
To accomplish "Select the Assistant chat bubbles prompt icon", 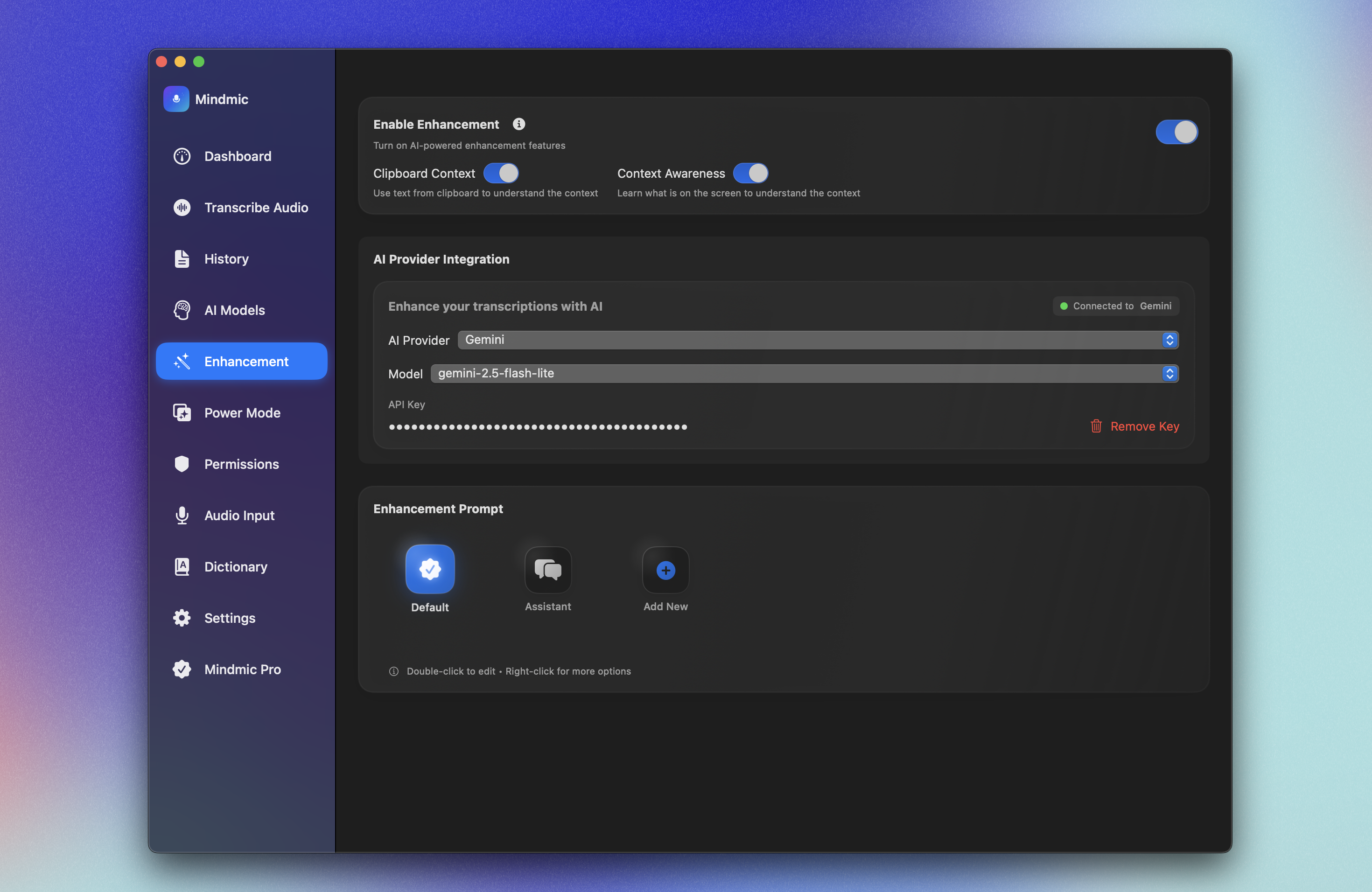I will [548, 569].
